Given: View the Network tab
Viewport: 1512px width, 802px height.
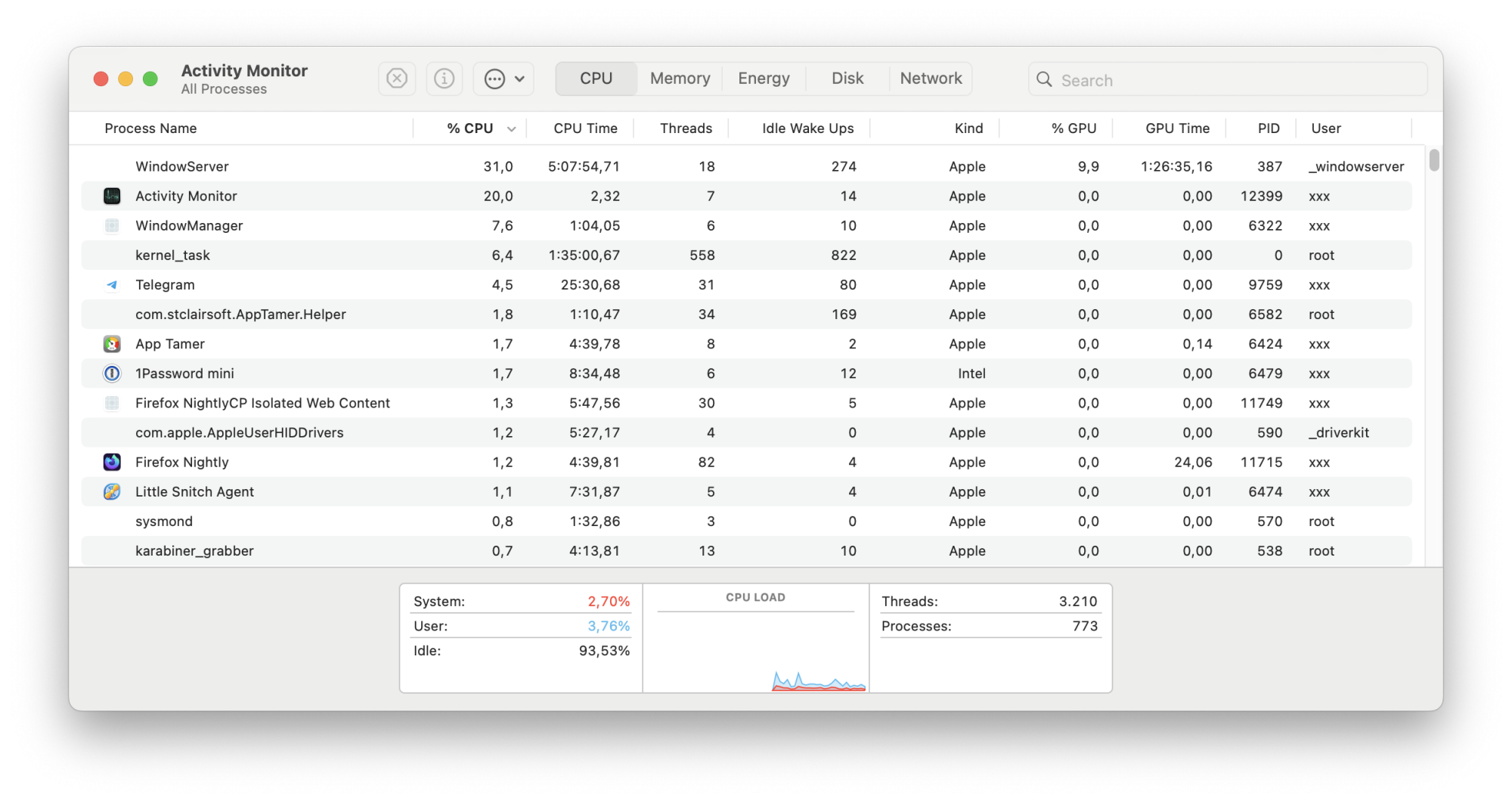Looking at the screenshot, I should pos(931,79).
